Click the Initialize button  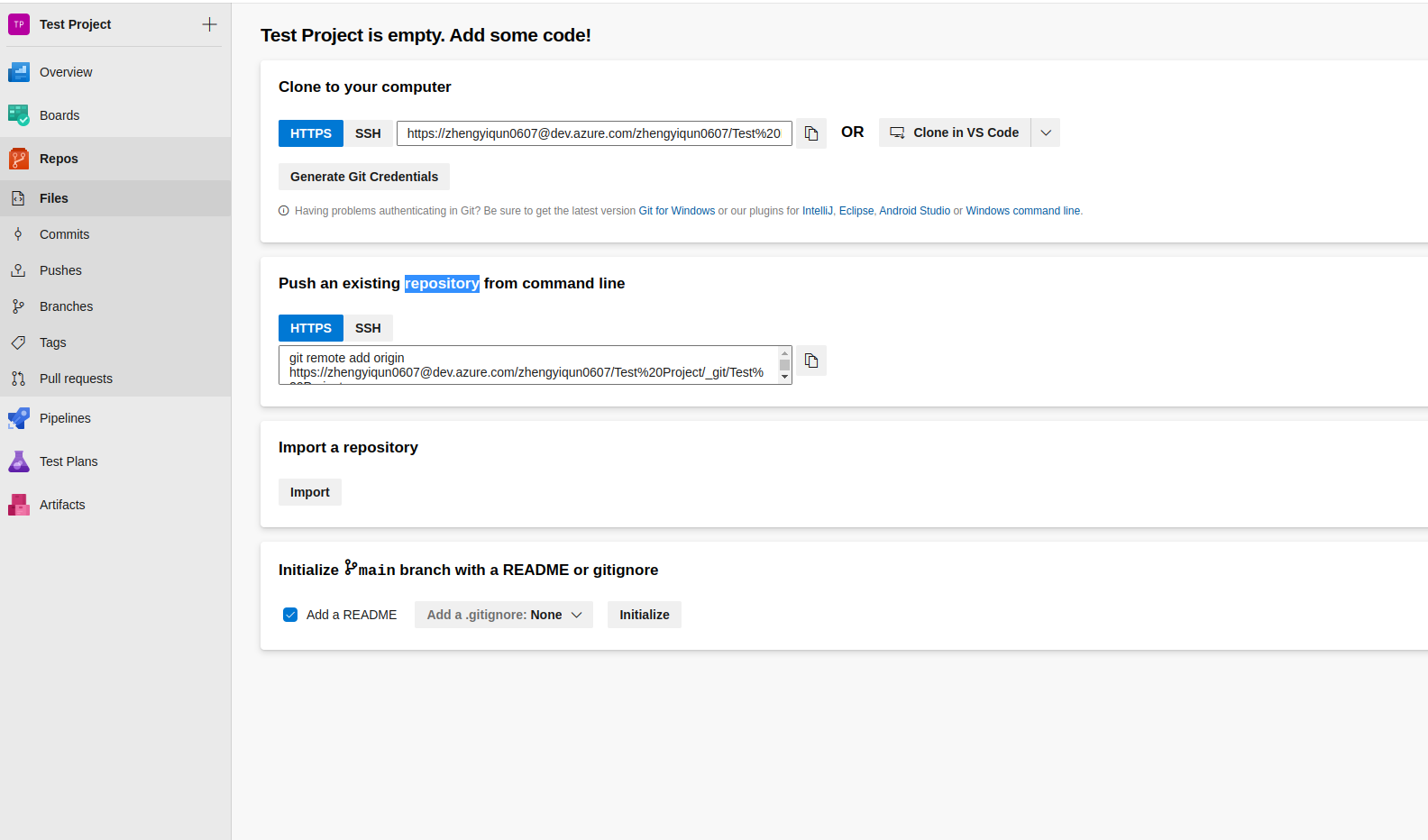(645, 615)
